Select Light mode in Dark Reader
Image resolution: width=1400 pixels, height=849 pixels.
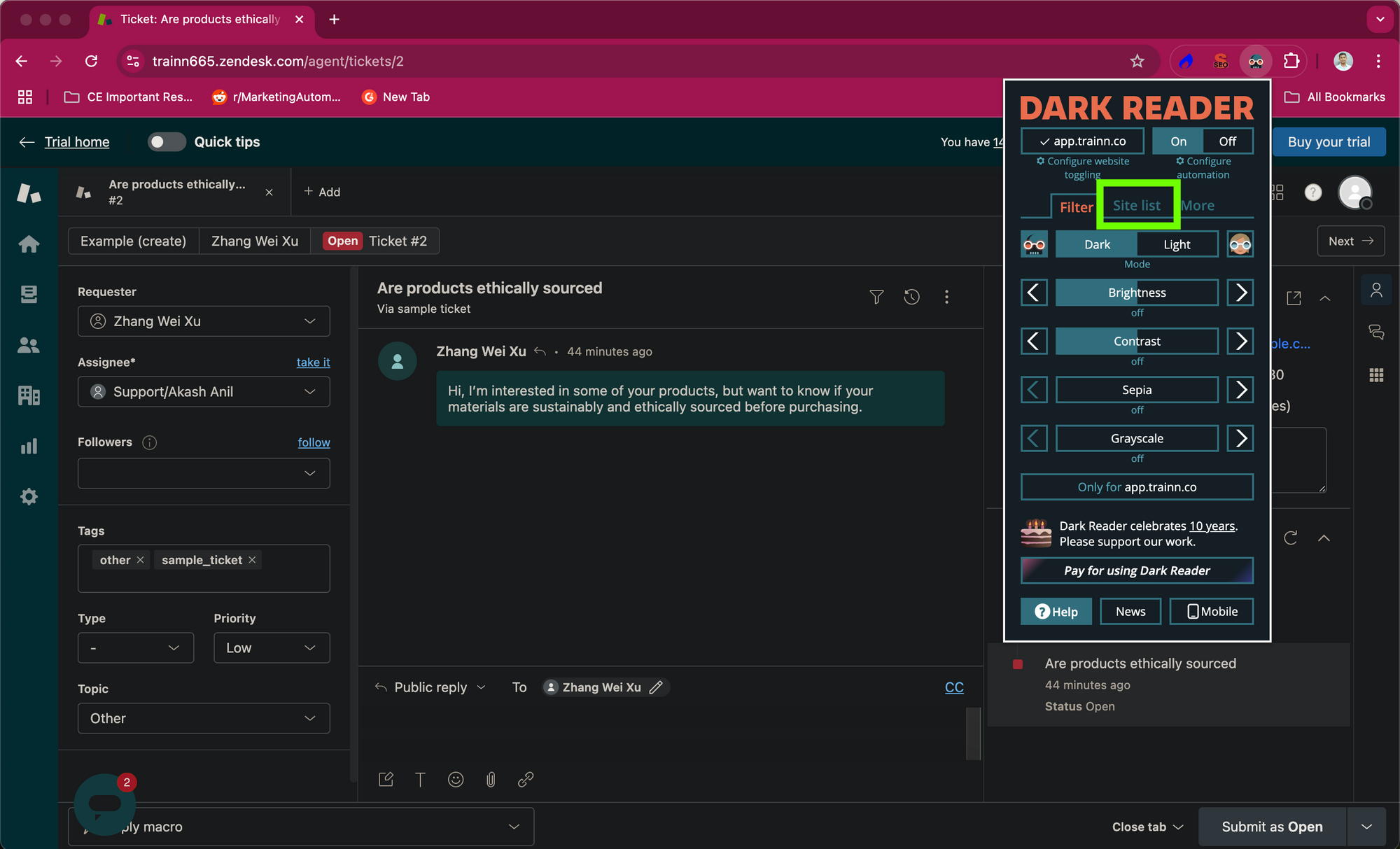pyautogui.click(x=1177, y=244)
